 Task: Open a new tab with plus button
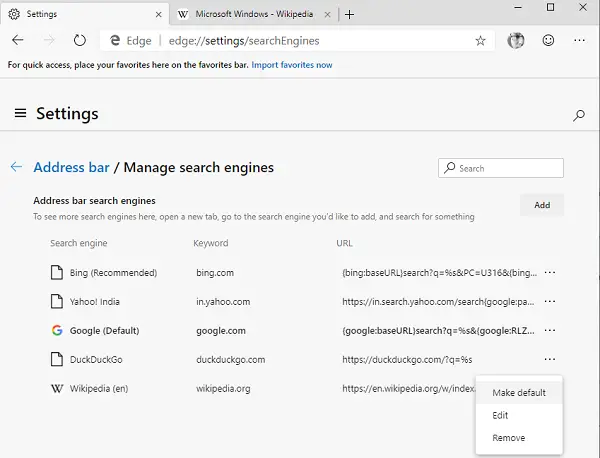(349, 15)
